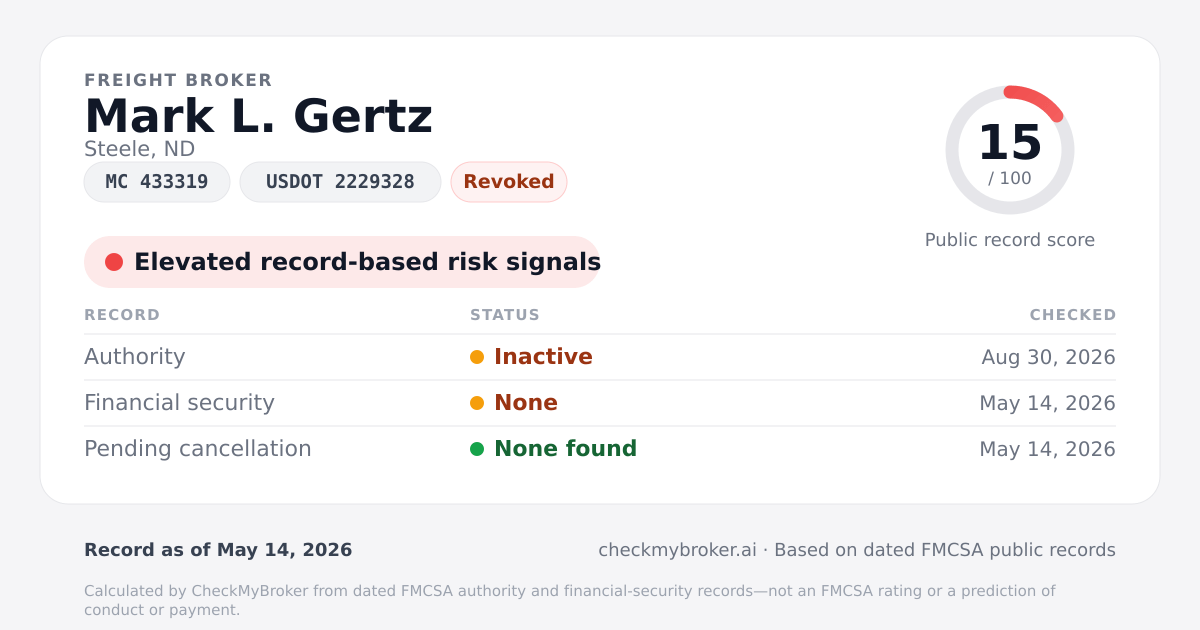Click the orange dot next to None status

point(477,403)
